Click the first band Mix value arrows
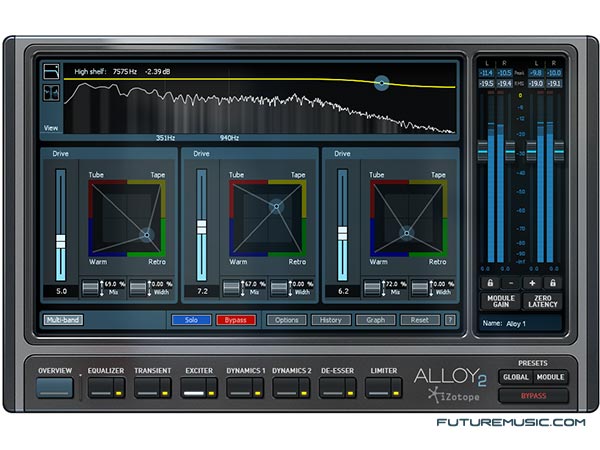Image resolution: width=600 pixels, height=450 pixels. (x=102, y=288)
